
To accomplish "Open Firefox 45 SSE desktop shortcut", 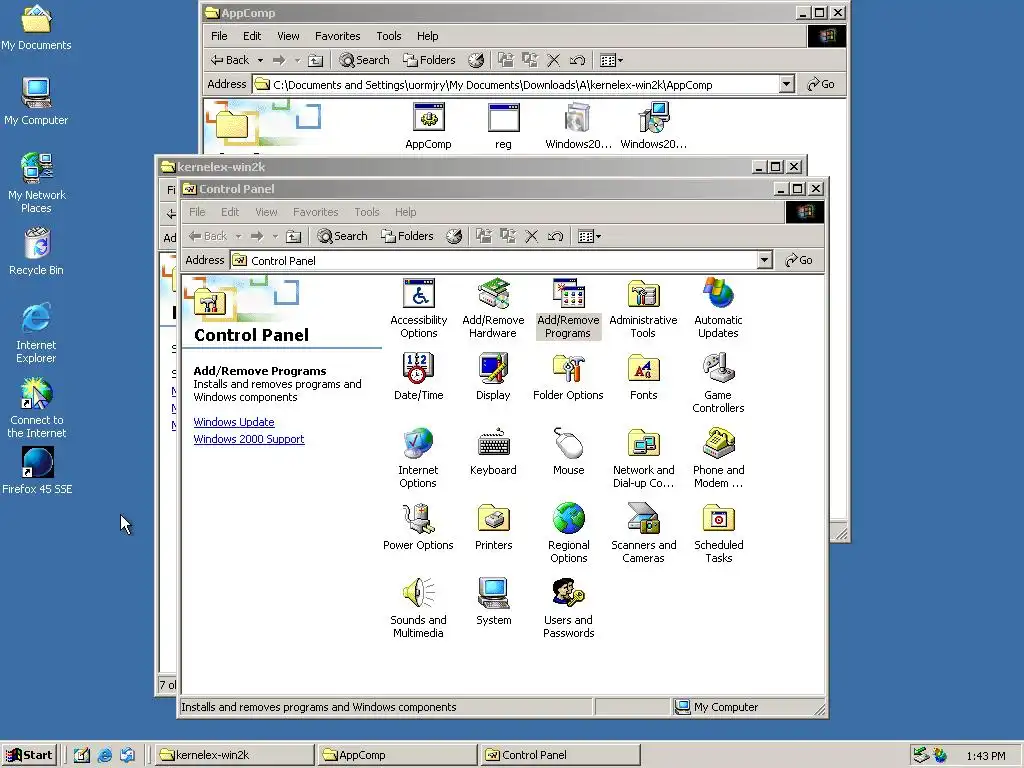I will click(37, 471).
